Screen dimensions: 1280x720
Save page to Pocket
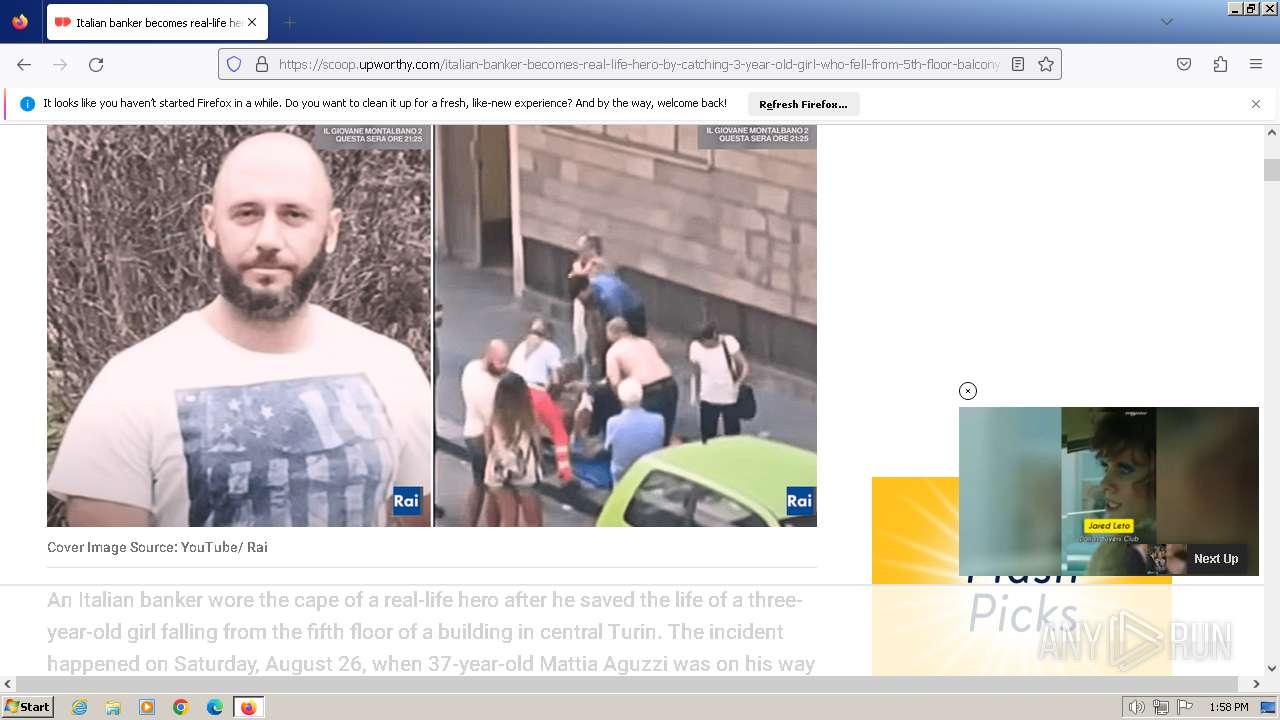(x=1184, y=64)
